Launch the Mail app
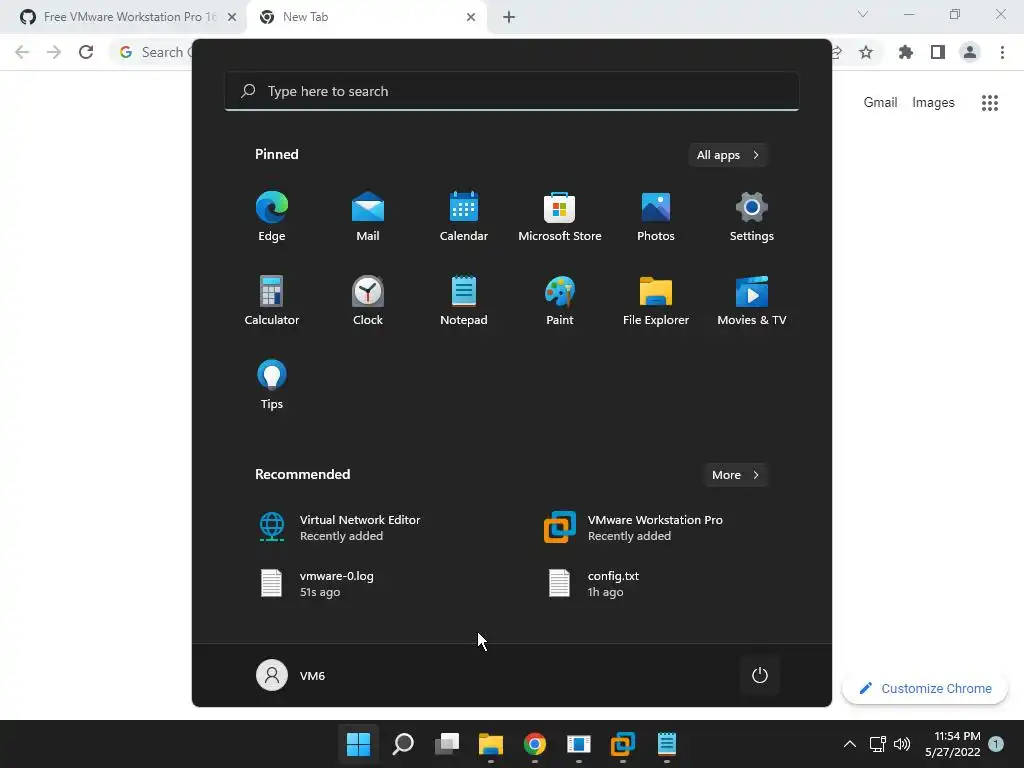Screen dimensions: 1024x768 coord(368,216)
